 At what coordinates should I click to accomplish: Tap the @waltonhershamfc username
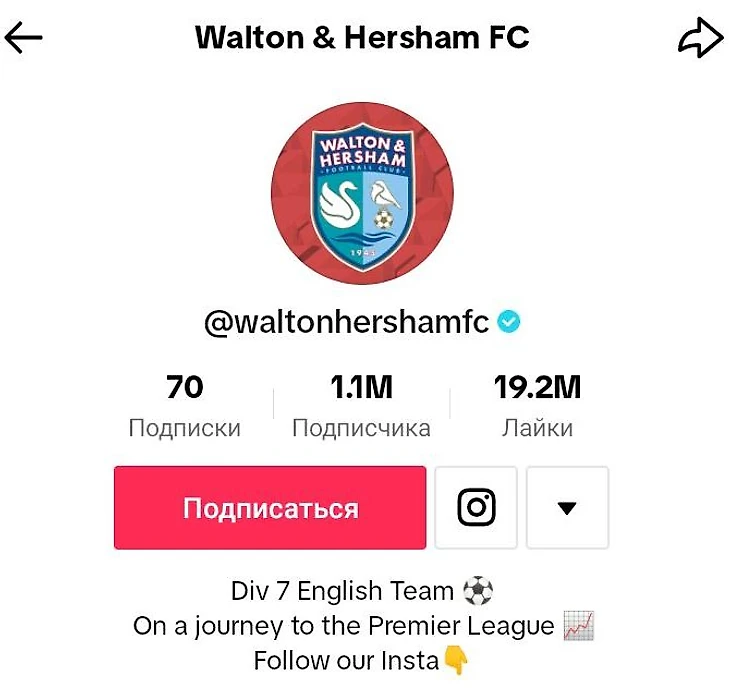(347, 322)
